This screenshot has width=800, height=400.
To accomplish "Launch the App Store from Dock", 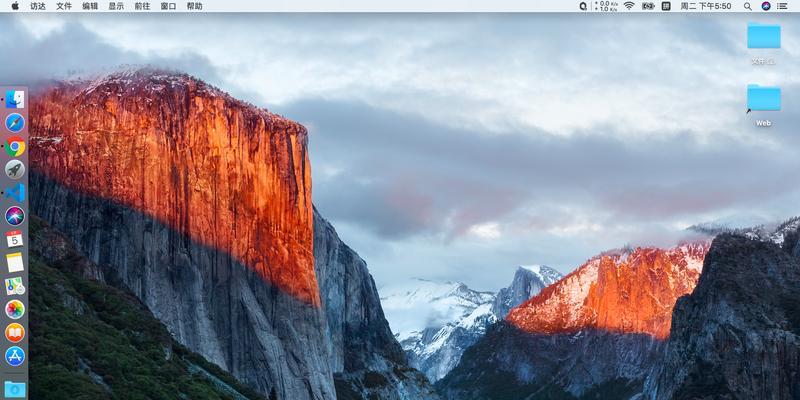I will click(15, 356).
